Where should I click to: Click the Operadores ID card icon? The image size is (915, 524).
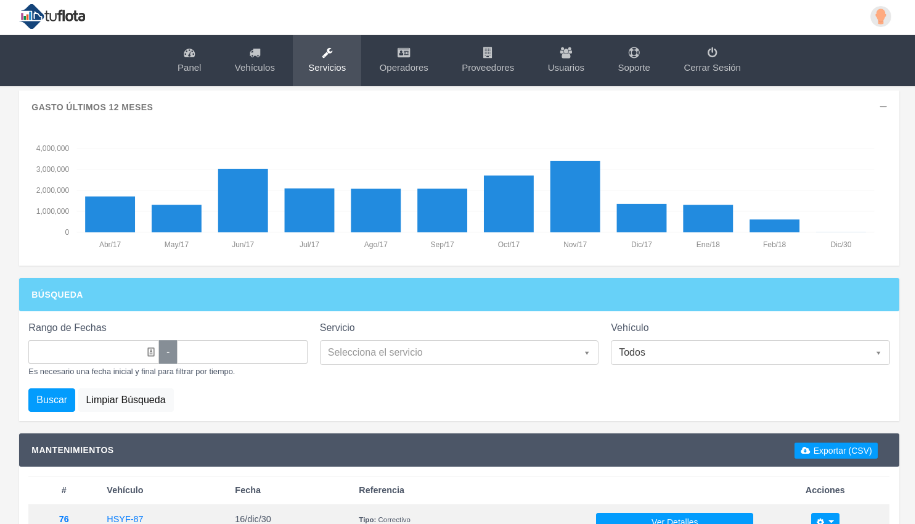click(x=403, y=52)
